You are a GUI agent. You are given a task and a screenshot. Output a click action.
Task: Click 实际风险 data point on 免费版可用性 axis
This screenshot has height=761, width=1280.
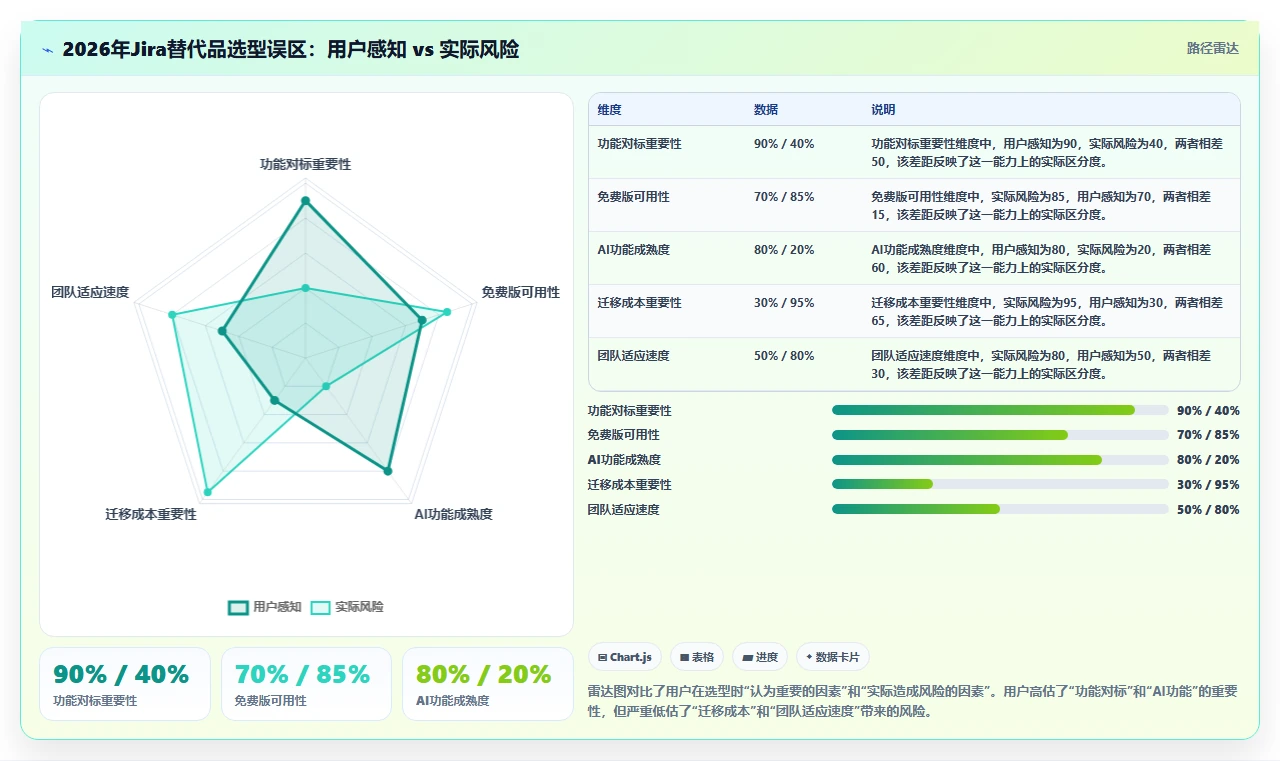(447, 312)
